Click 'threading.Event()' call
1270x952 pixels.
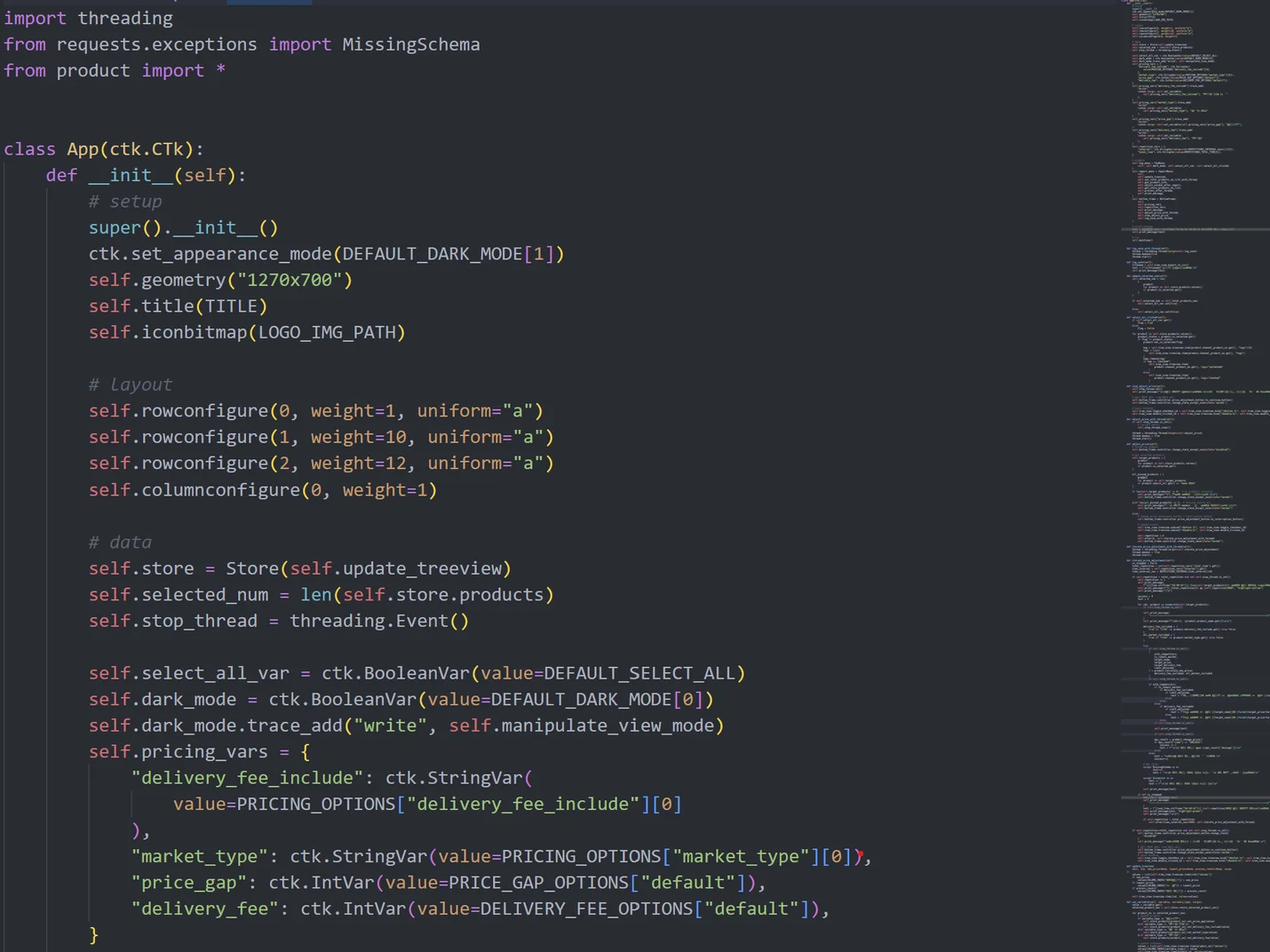[379, 621]
